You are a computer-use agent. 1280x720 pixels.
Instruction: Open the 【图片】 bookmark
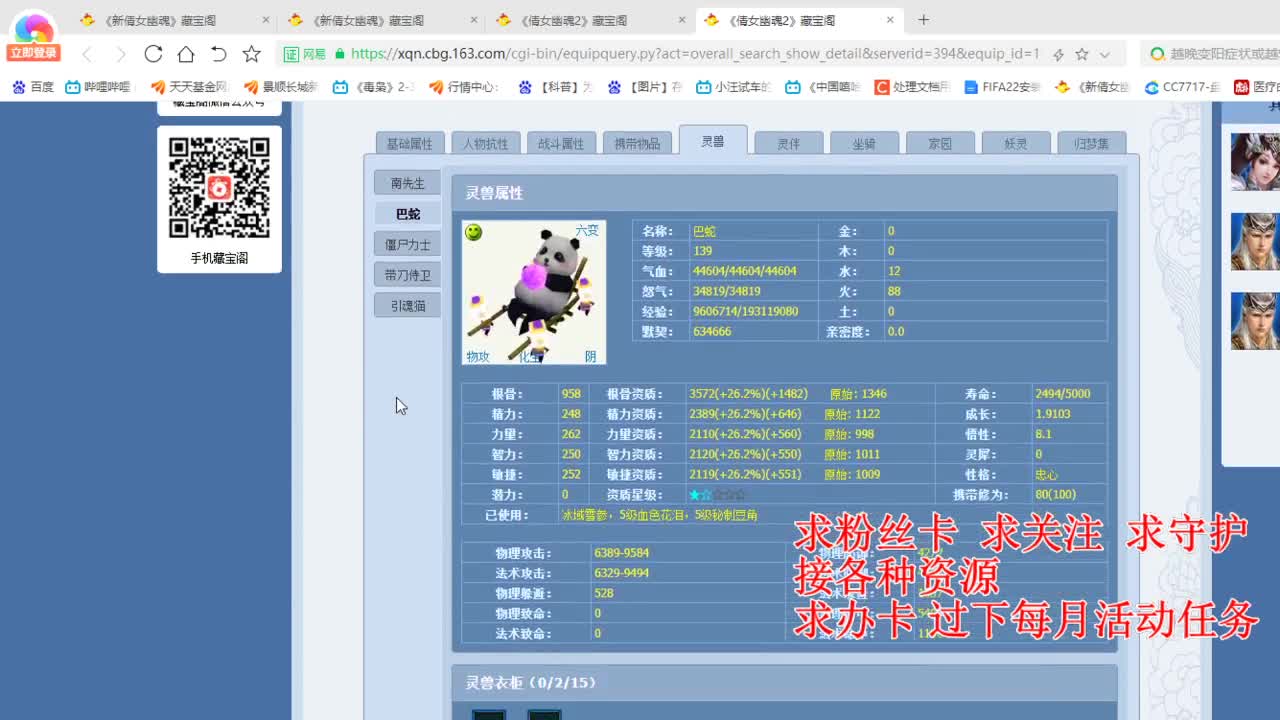click(645, 87)
